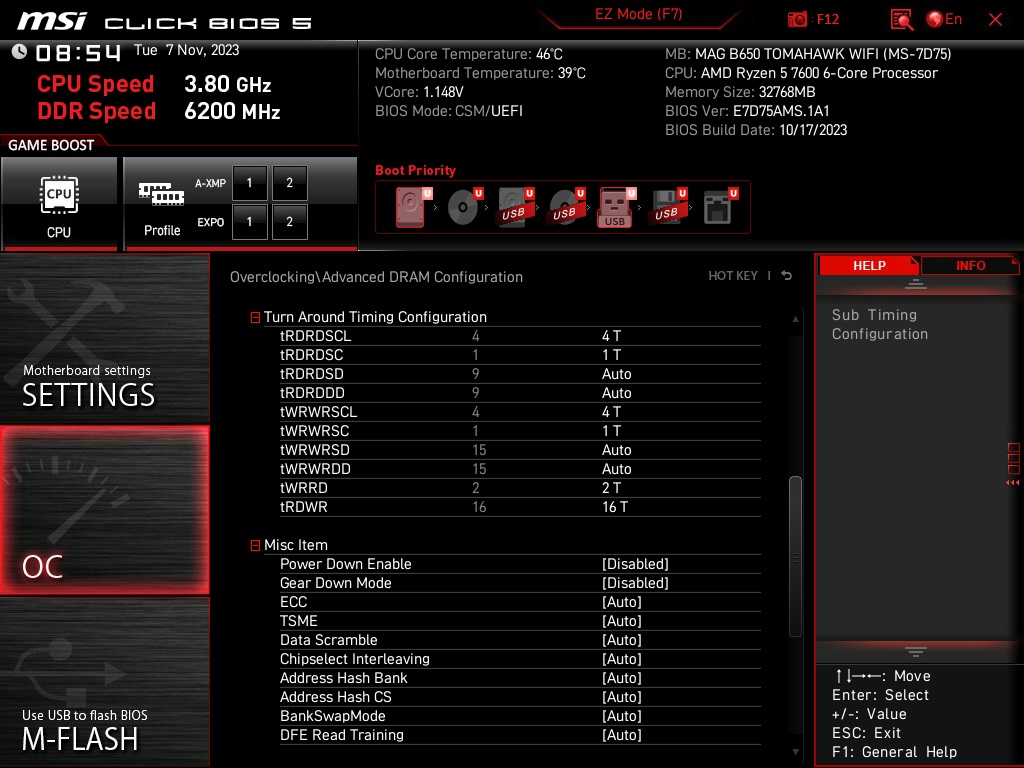Click the Overclocking\Advanced DRAM Configuration breadcrumb
Viewport: 1024px width, 768px height.
(x=376, y=277)
